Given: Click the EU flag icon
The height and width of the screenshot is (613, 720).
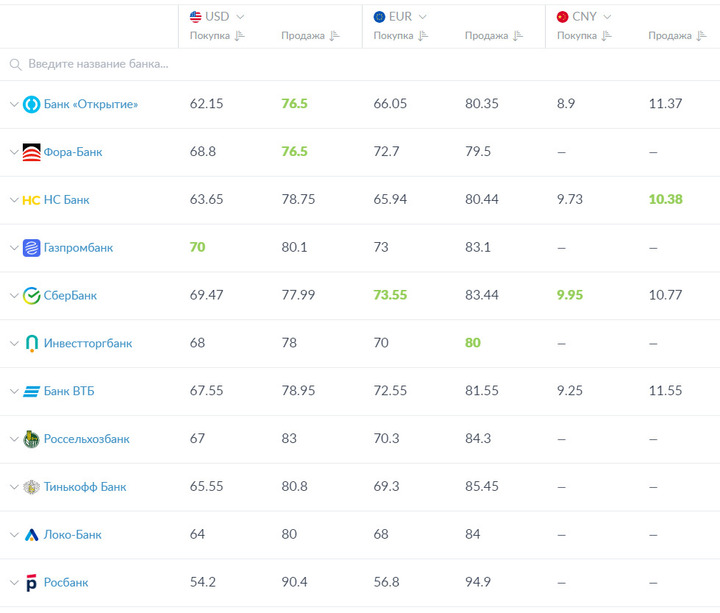Looking at the screenshot, I should tap(379, 17).
